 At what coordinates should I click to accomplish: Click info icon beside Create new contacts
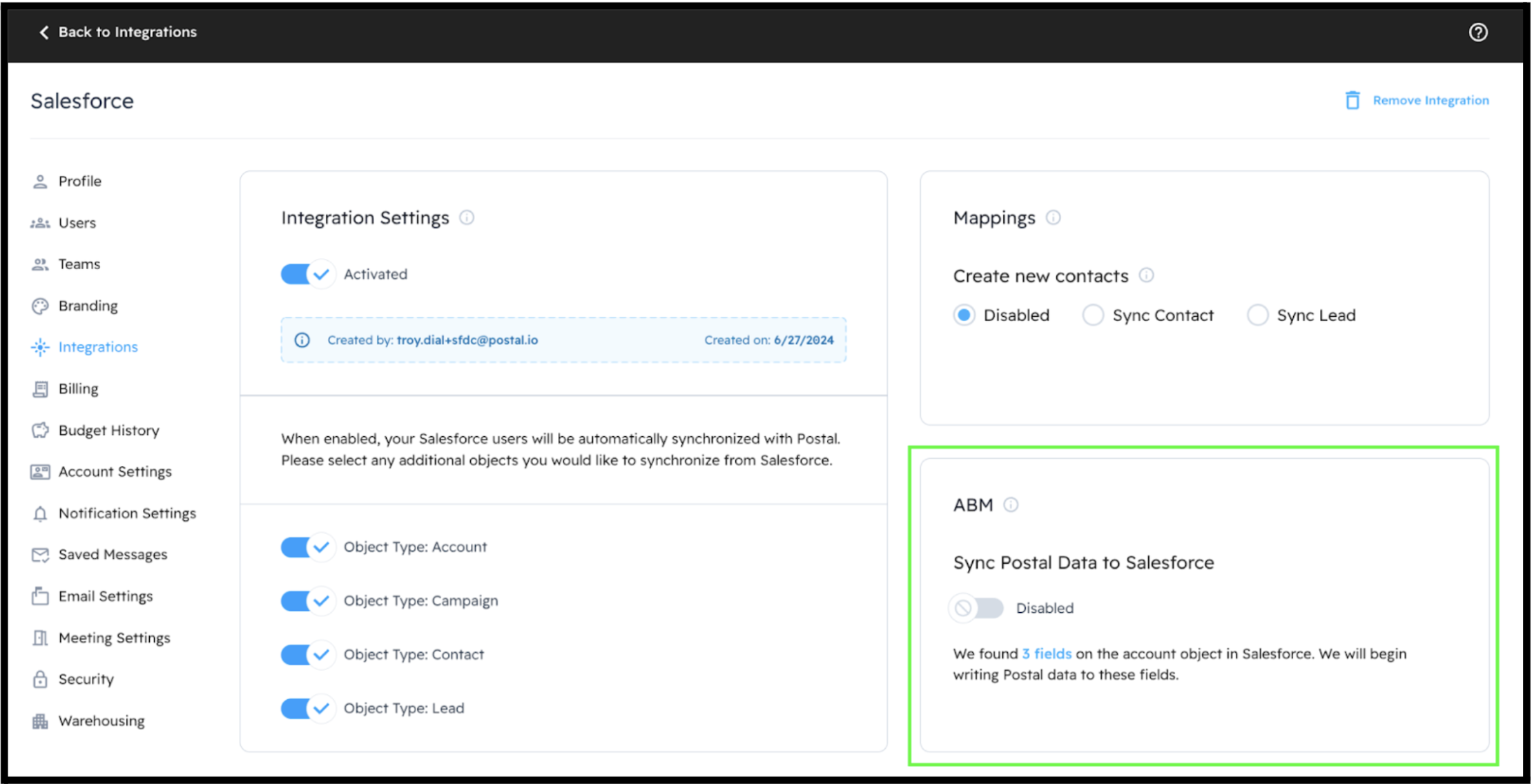tap(1146, 275)
